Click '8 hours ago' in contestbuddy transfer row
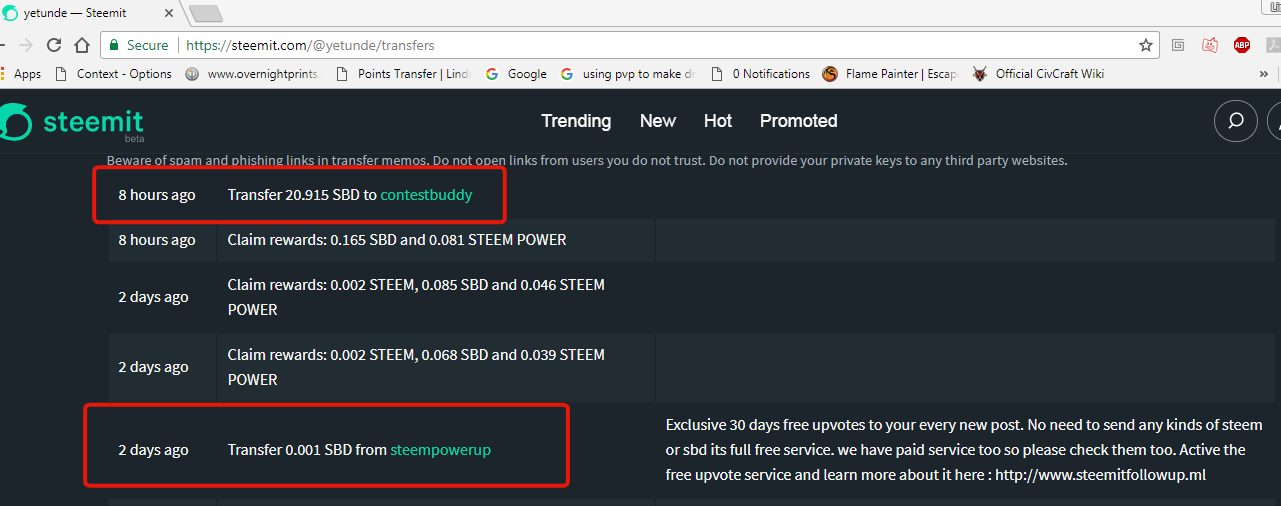This screenshot has width=1281, height=506. coord(157,195)
